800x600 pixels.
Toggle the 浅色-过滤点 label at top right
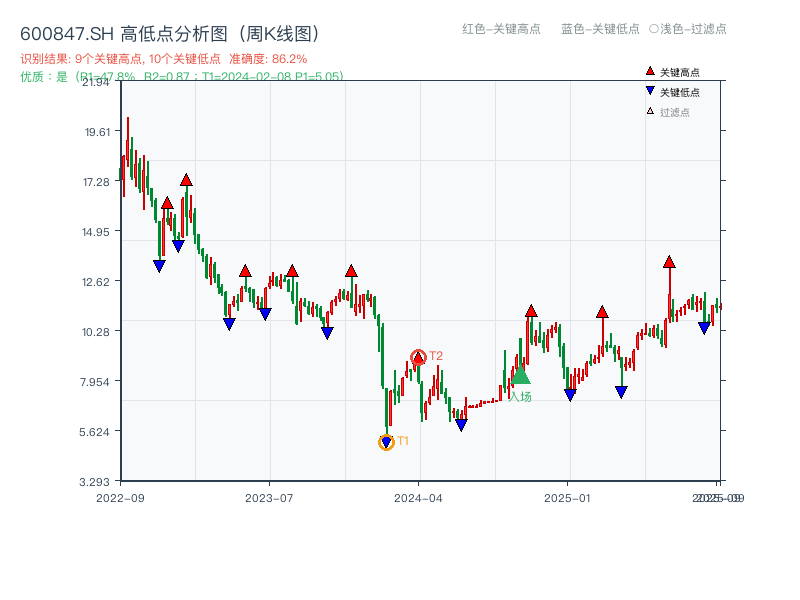690,30
